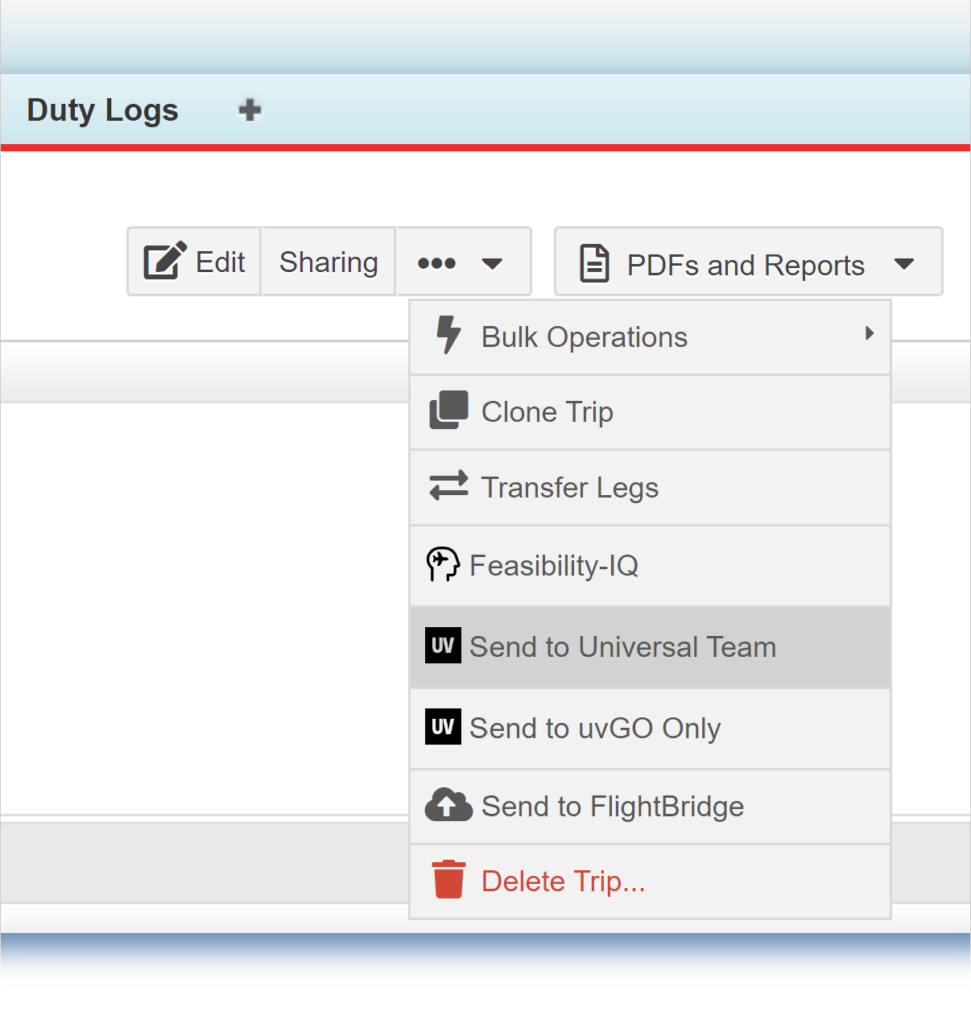Select the Send to uvGO Only text
Image resolution: width=971 pixels, height=1024 pixels.
(x=595, y=728)
